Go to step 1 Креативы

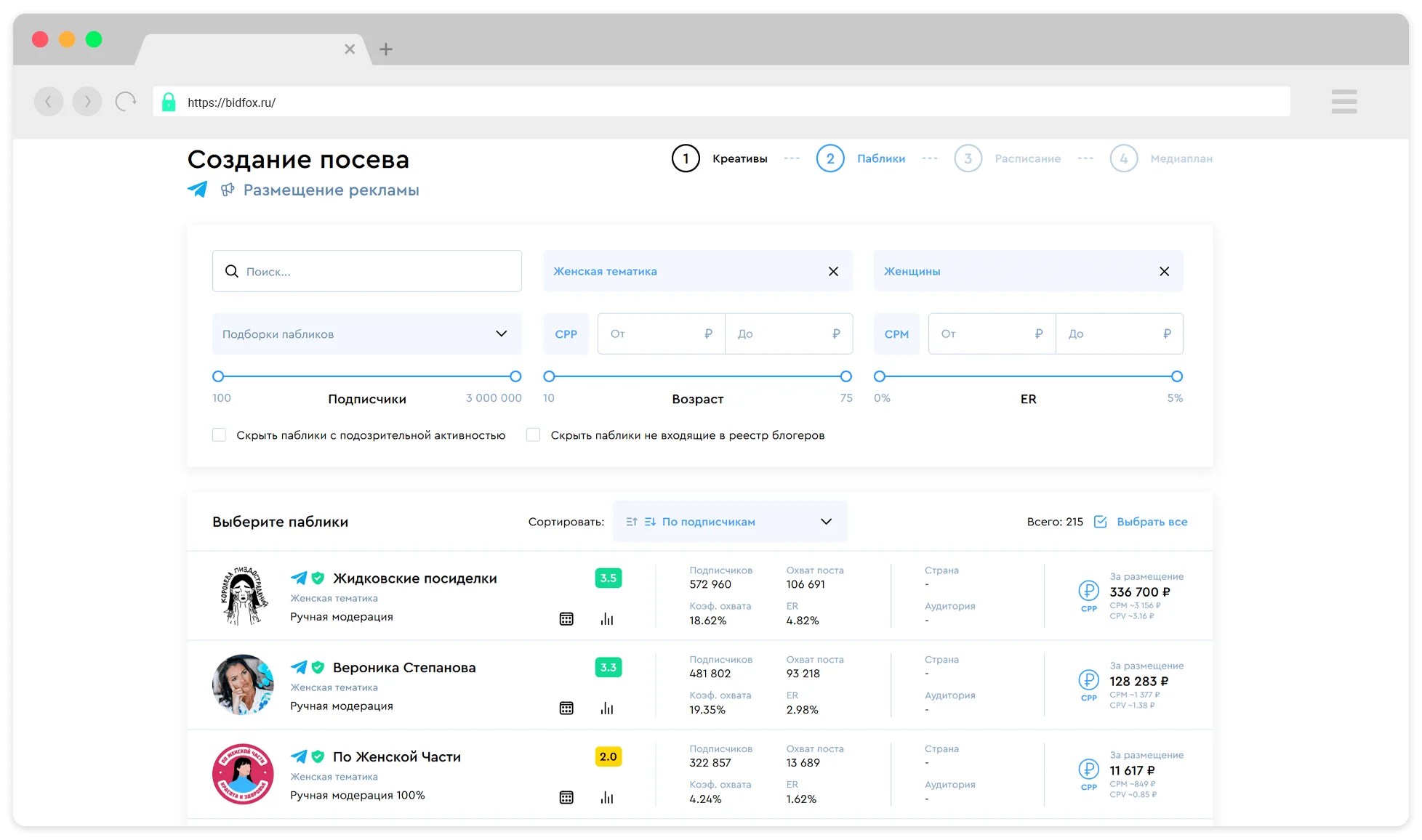tap(686, 158)
